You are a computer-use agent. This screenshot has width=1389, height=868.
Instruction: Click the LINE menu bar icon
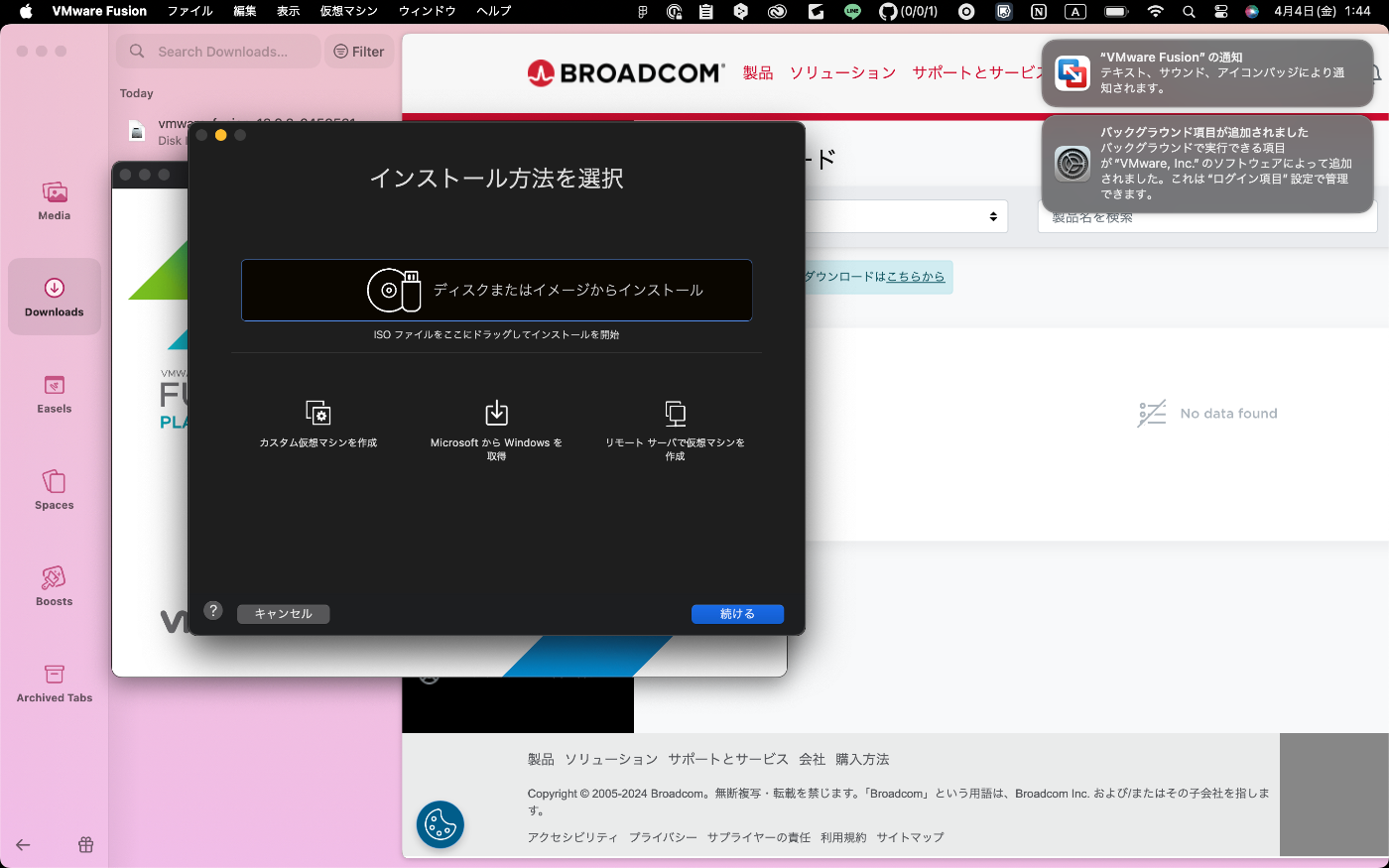pos(853,11)
